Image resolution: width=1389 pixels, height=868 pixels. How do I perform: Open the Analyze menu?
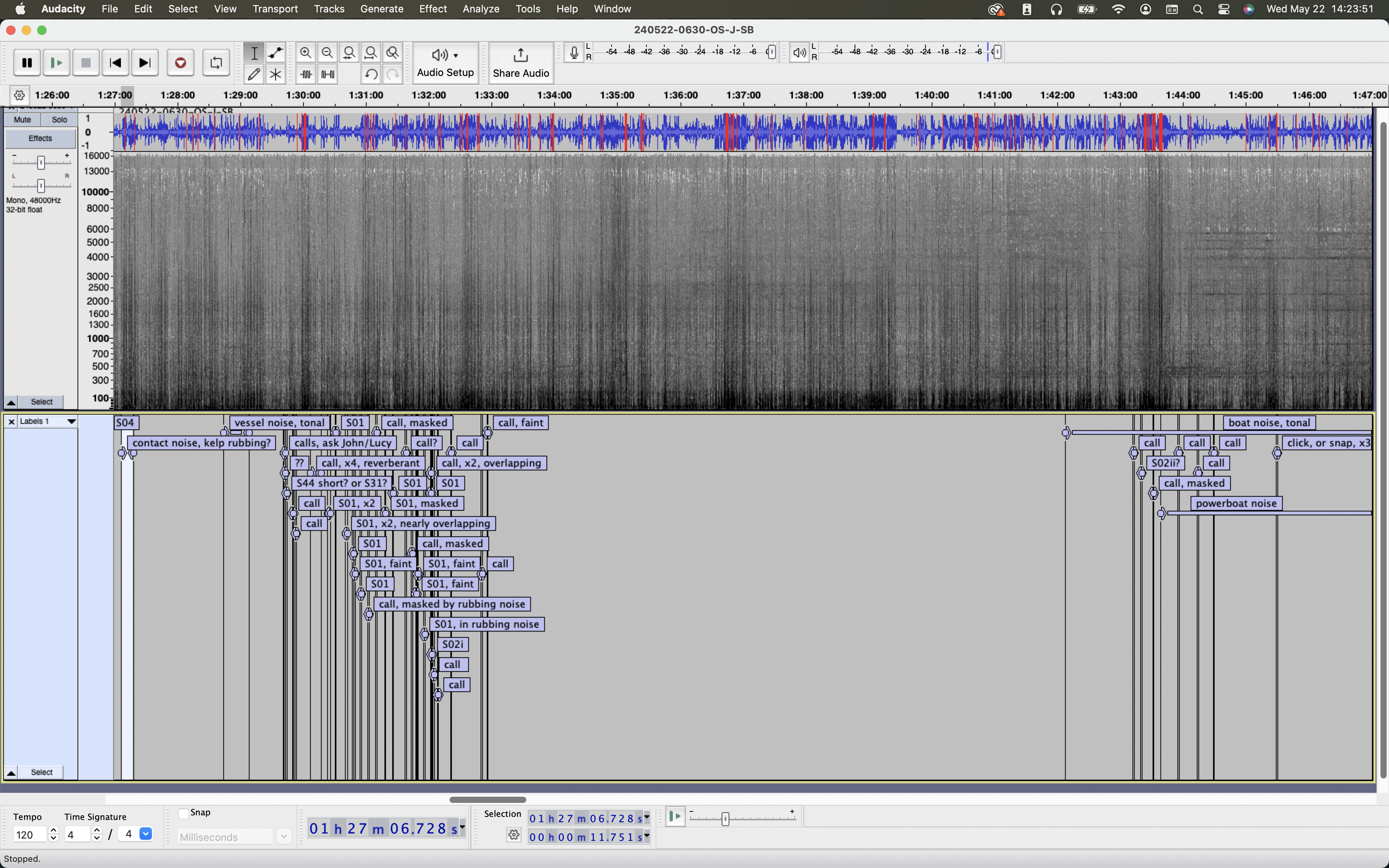click(x=481, y=9)
